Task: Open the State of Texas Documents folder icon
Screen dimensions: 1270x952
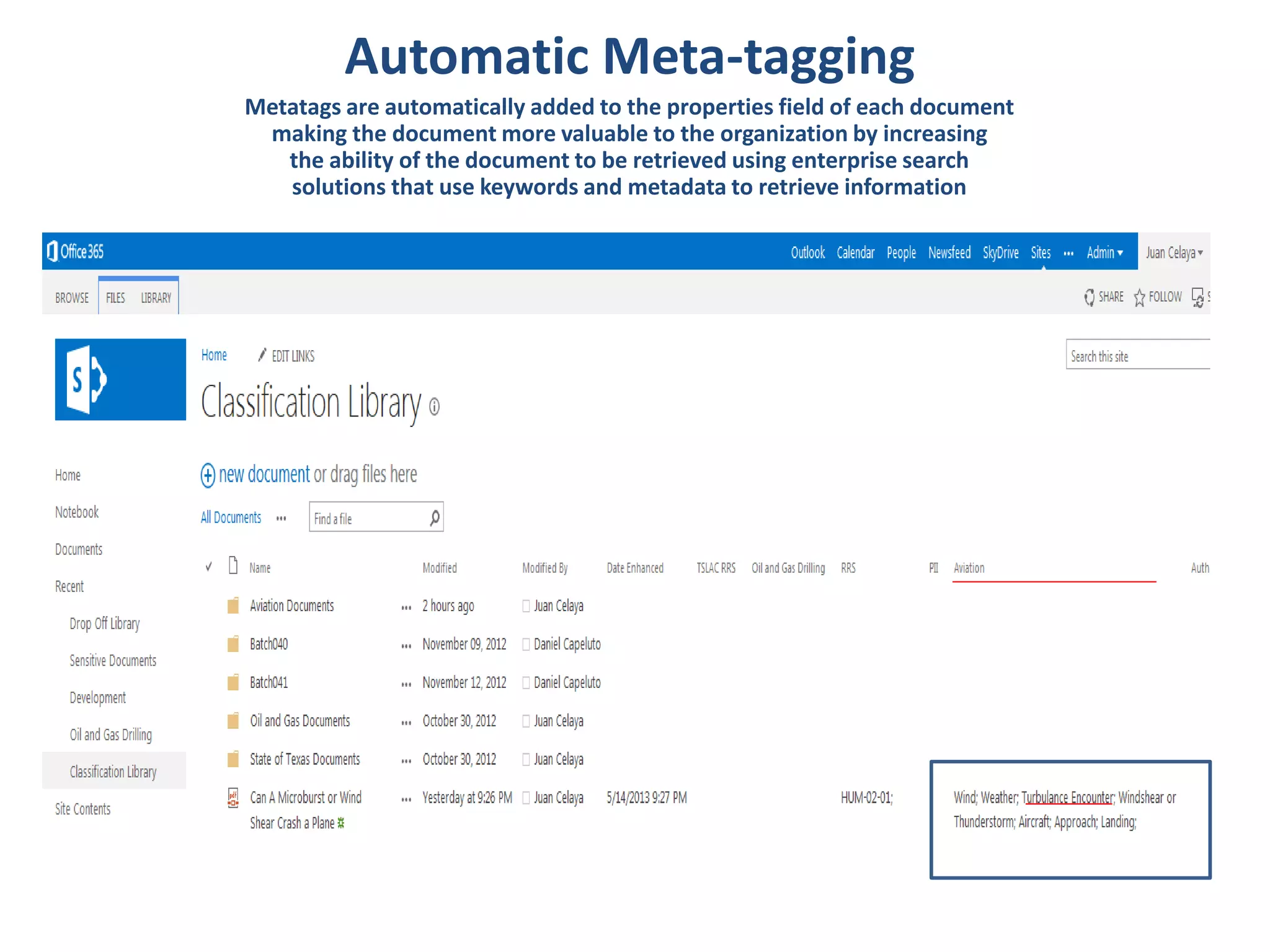Action: (x=233, y=759)
